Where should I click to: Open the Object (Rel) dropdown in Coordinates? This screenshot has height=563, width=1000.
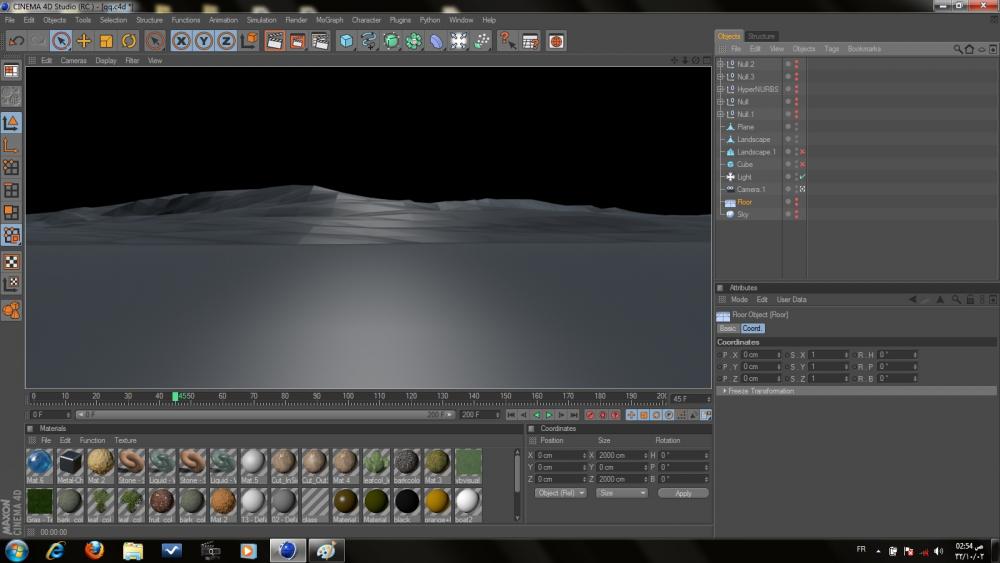(x=560, y=493)
